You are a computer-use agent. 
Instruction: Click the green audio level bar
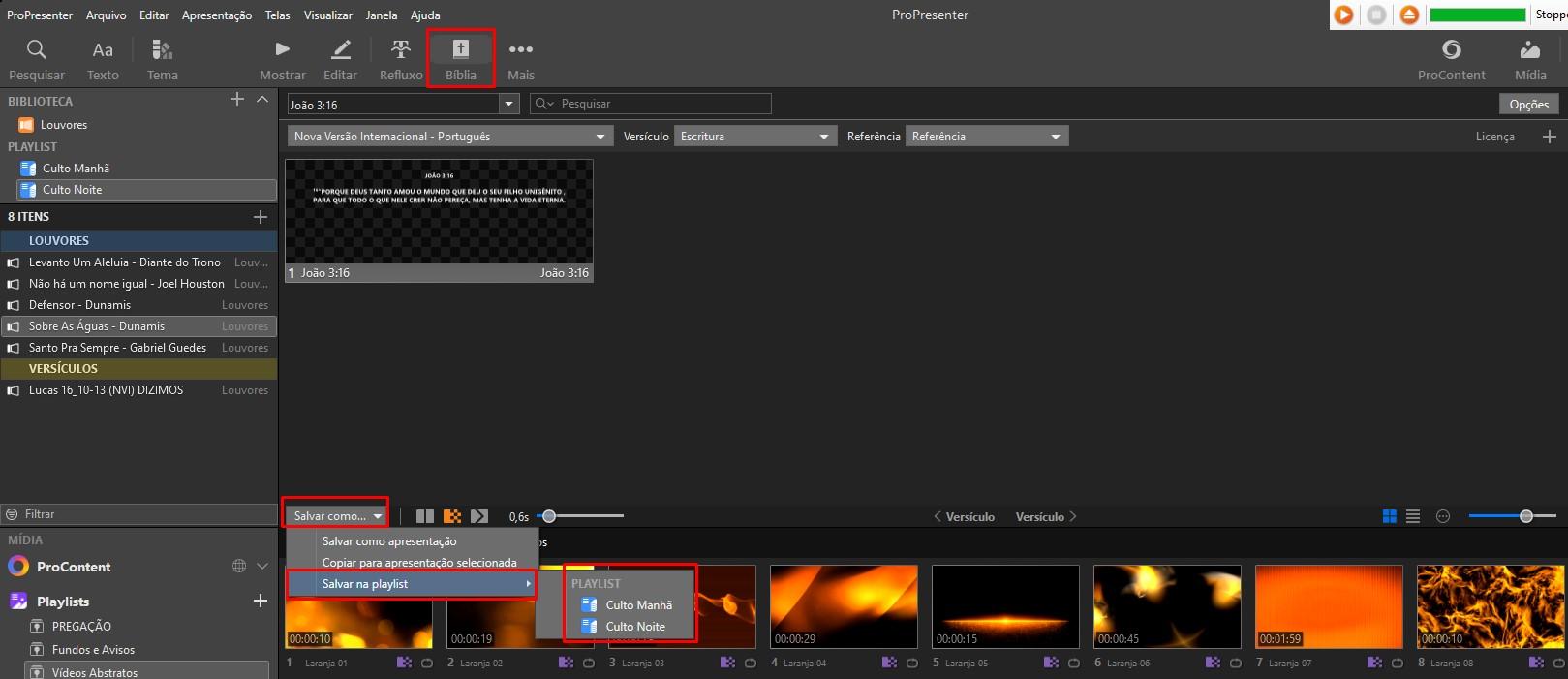tap(1477, 15)
